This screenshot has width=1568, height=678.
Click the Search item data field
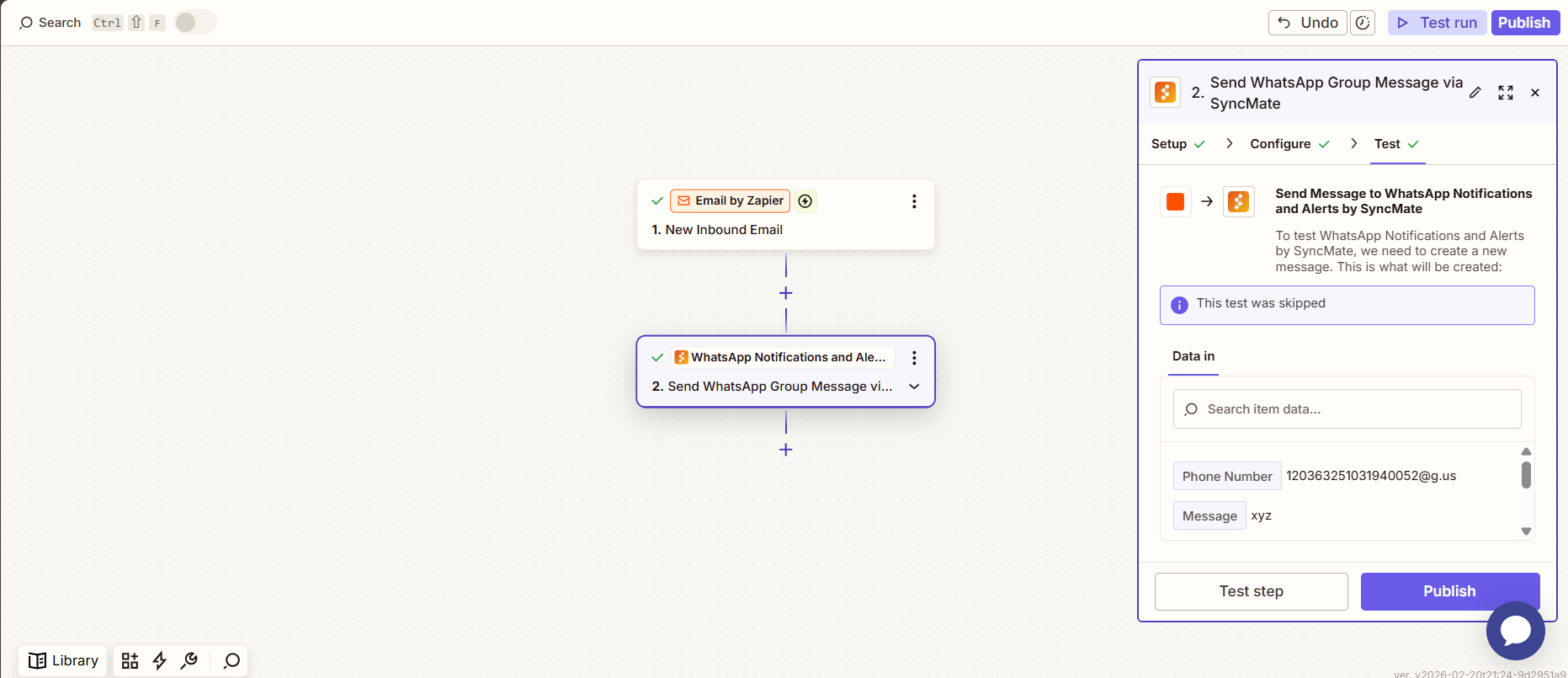[1347, 409]
